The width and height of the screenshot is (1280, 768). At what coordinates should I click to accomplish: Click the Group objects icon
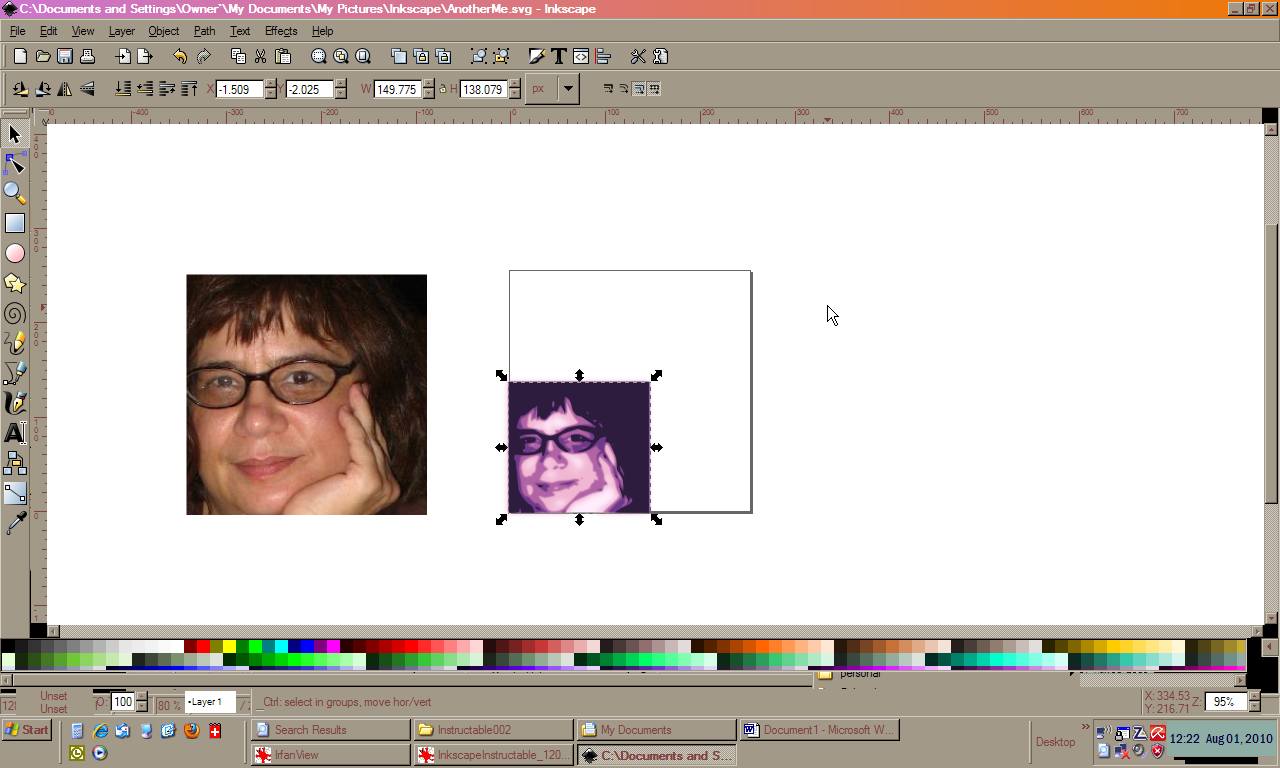(479, 56)
